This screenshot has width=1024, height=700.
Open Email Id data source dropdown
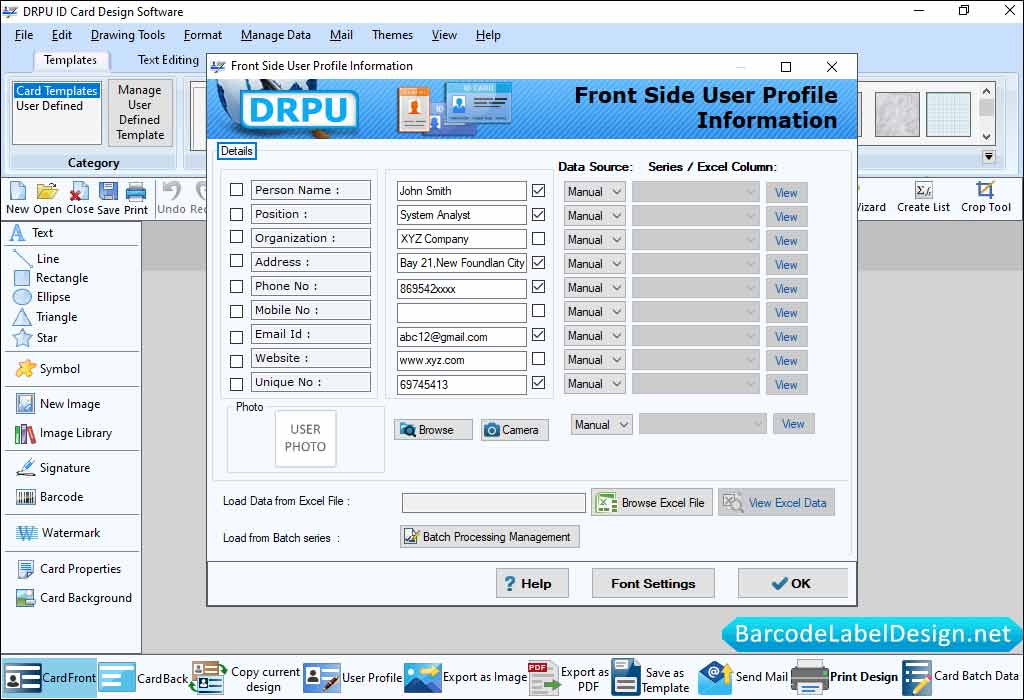(x=594, y=336)
